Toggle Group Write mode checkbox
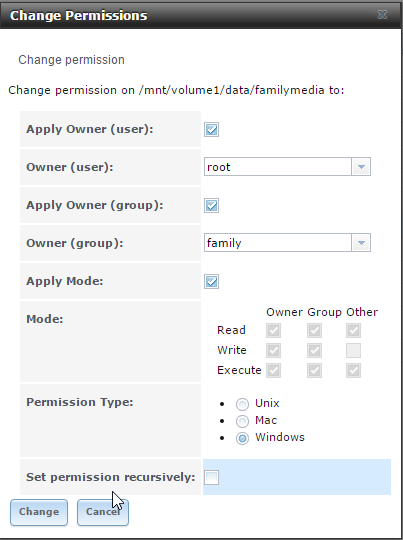This screenshot has width=403, height=540. tap(314, 350)
